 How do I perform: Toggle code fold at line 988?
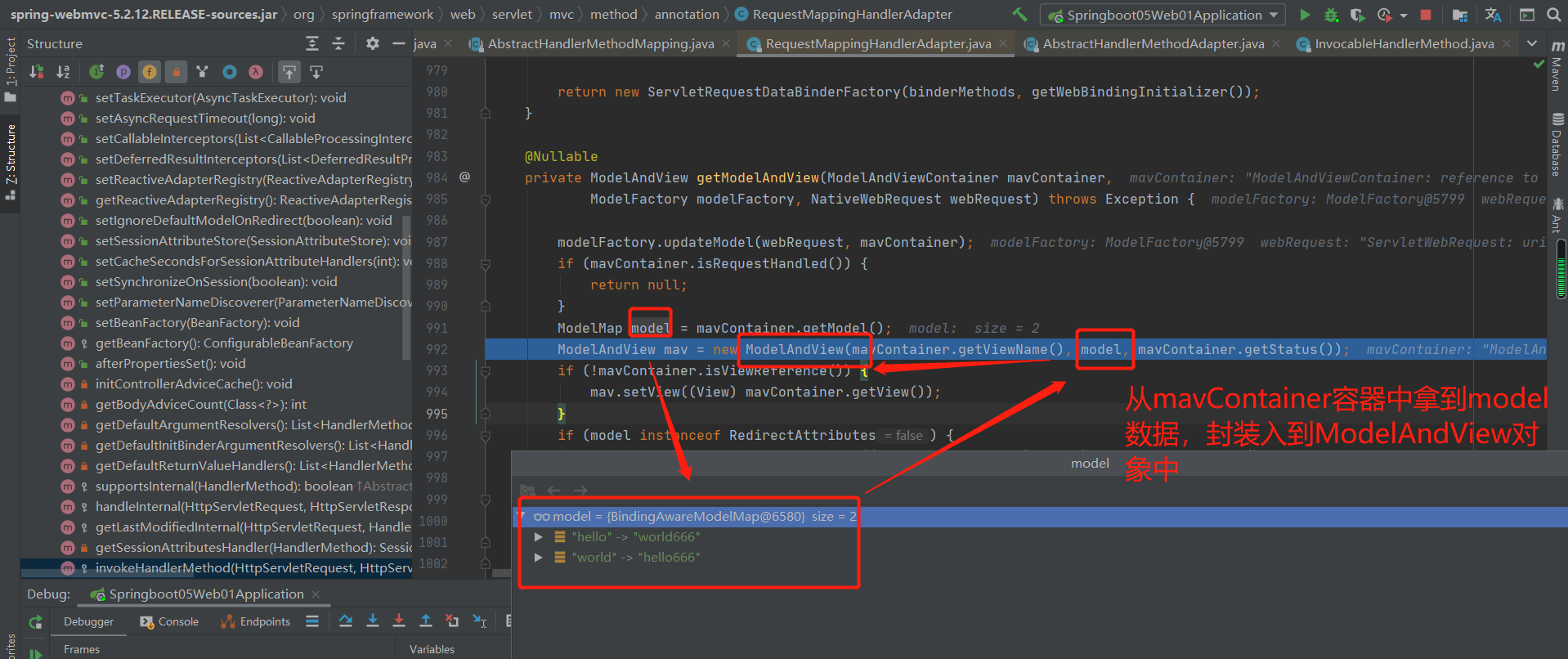(x=486, y=264)
